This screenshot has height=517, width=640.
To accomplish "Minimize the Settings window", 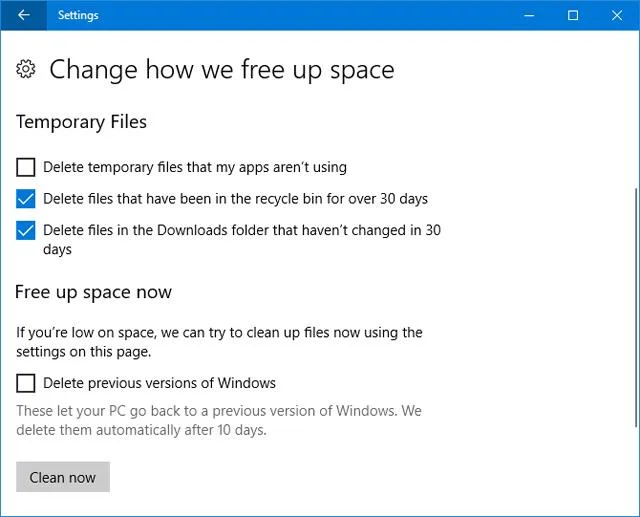I will click(529, 15).
